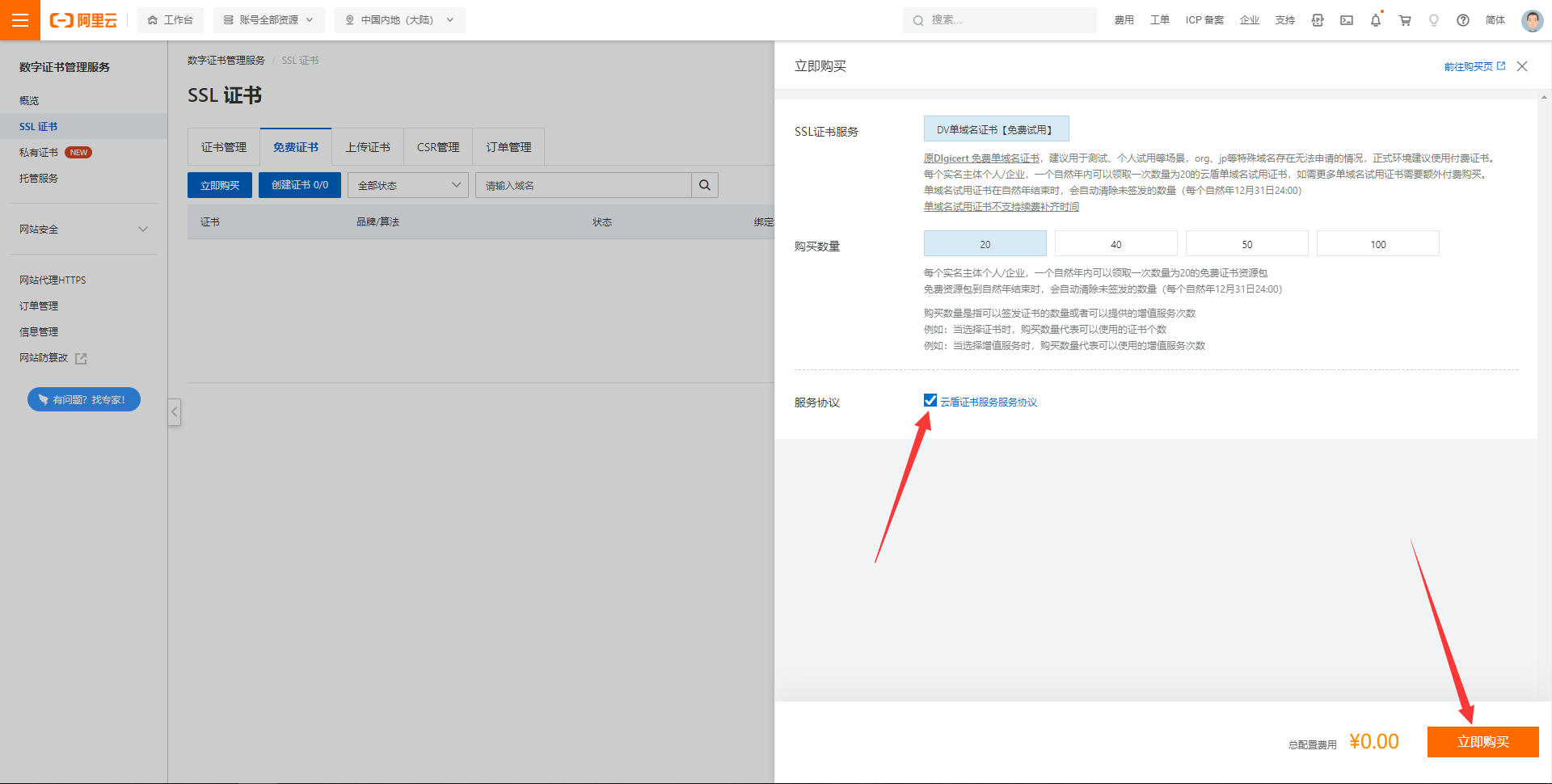Collapse the sidebar with the arrow handle
This screenshot has height=784, width=1552.
click(174, 412)
